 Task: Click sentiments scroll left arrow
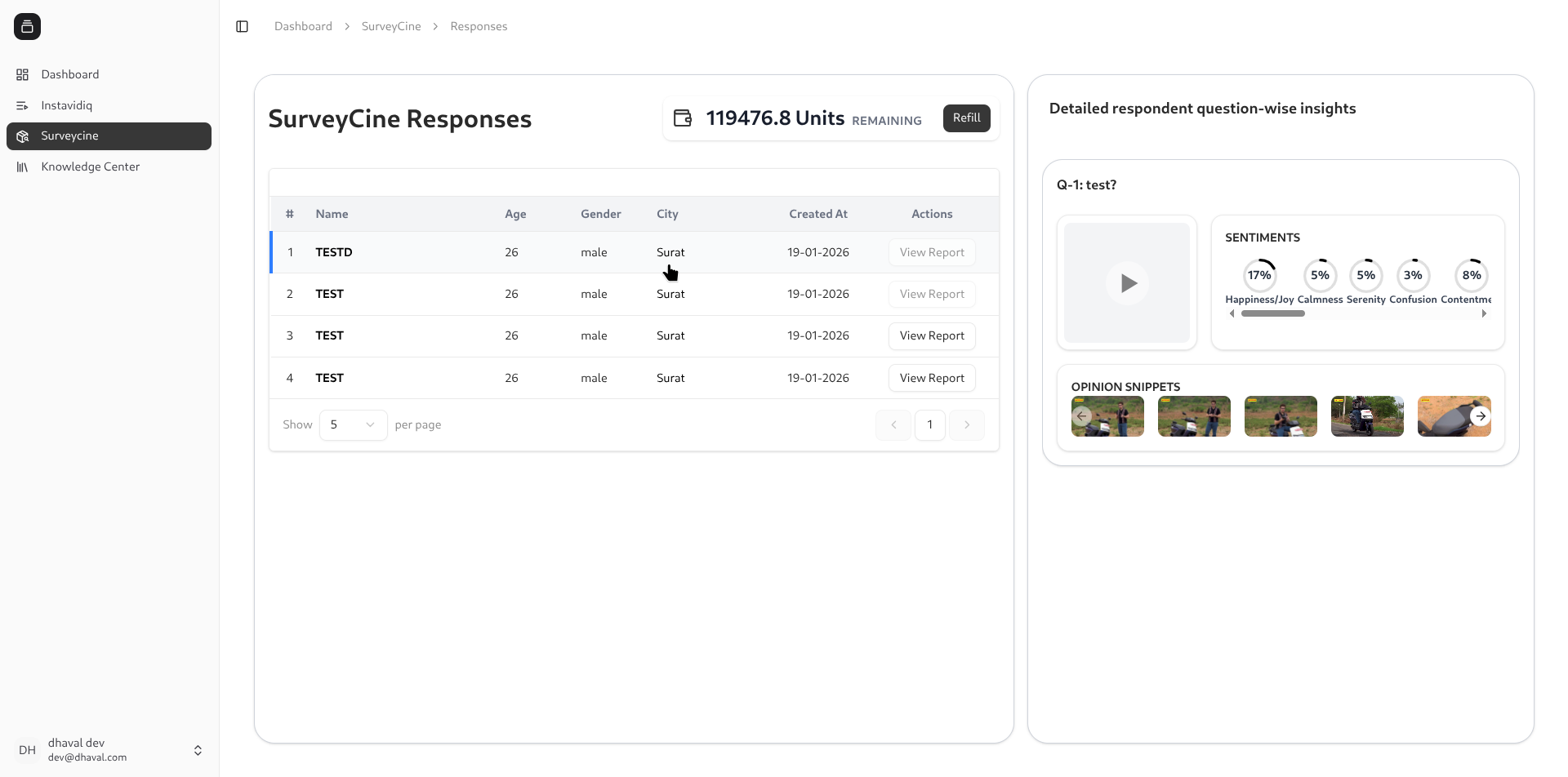pyautogui.click(x=1232, y=313)
